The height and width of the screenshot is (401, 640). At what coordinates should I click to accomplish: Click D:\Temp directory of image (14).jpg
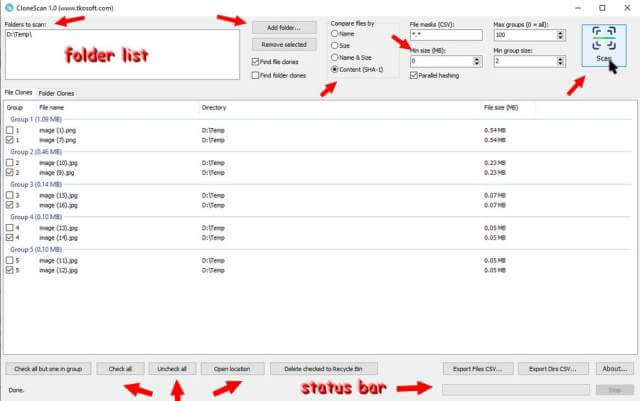pyautogui.click(x=213, y=238)
